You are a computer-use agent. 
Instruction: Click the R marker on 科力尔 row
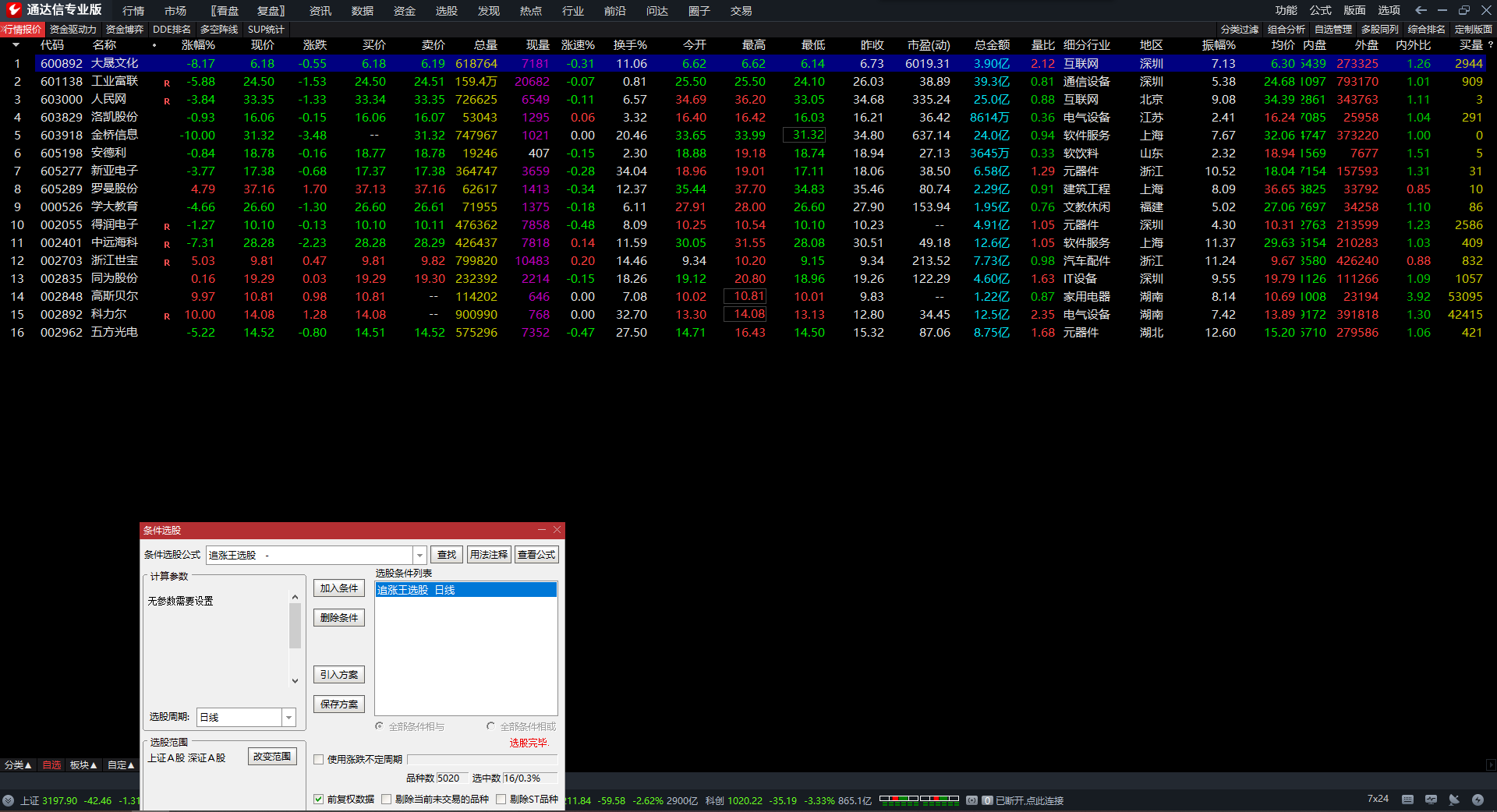[x=167, y=316]
